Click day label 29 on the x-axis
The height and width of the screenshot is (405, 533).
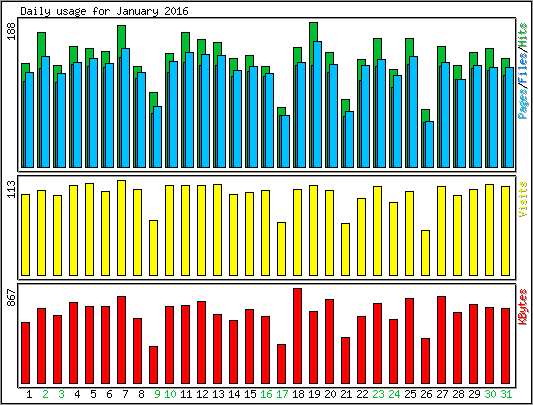[474, 394]
